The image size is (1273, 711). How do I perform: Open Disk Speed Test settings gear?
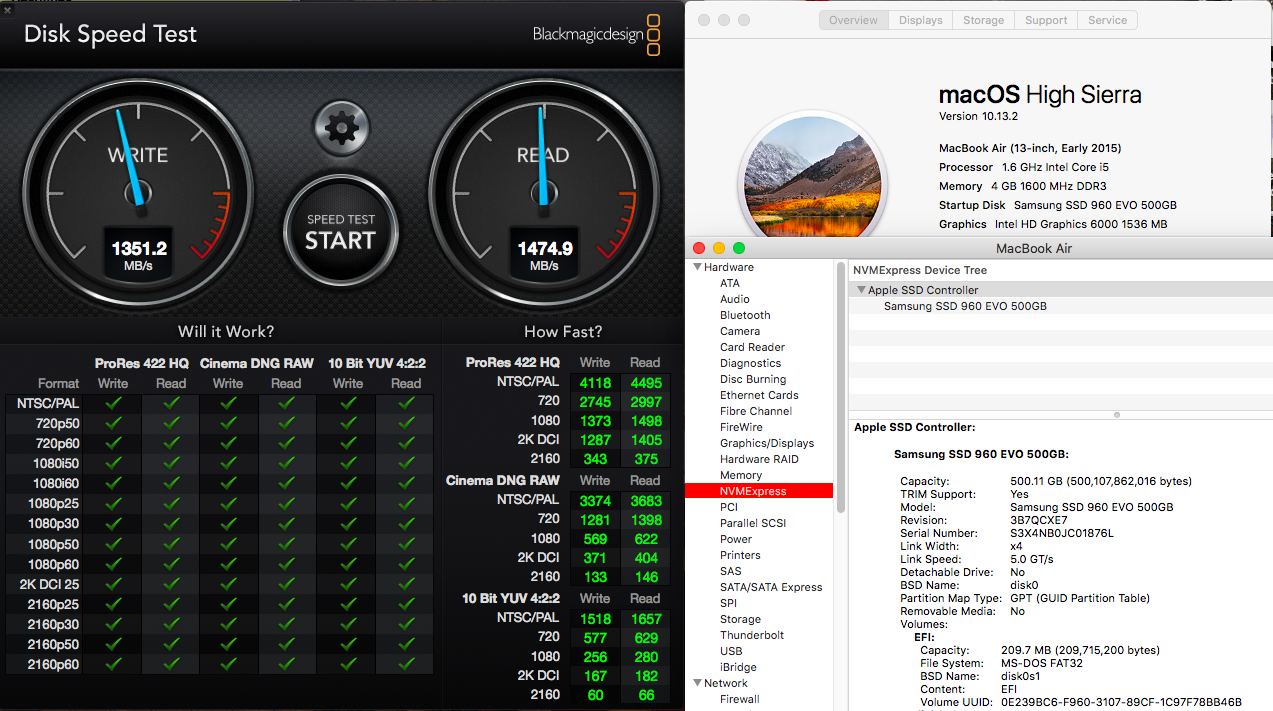[x=342, y=127]
